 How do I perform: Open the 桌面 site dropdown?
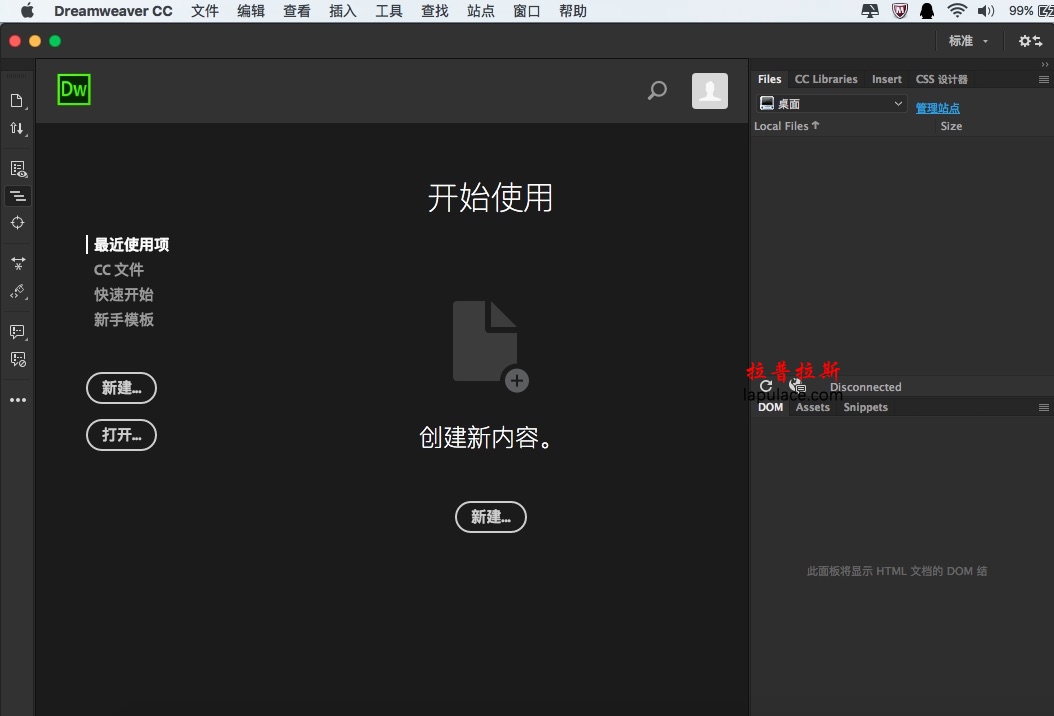831,104
